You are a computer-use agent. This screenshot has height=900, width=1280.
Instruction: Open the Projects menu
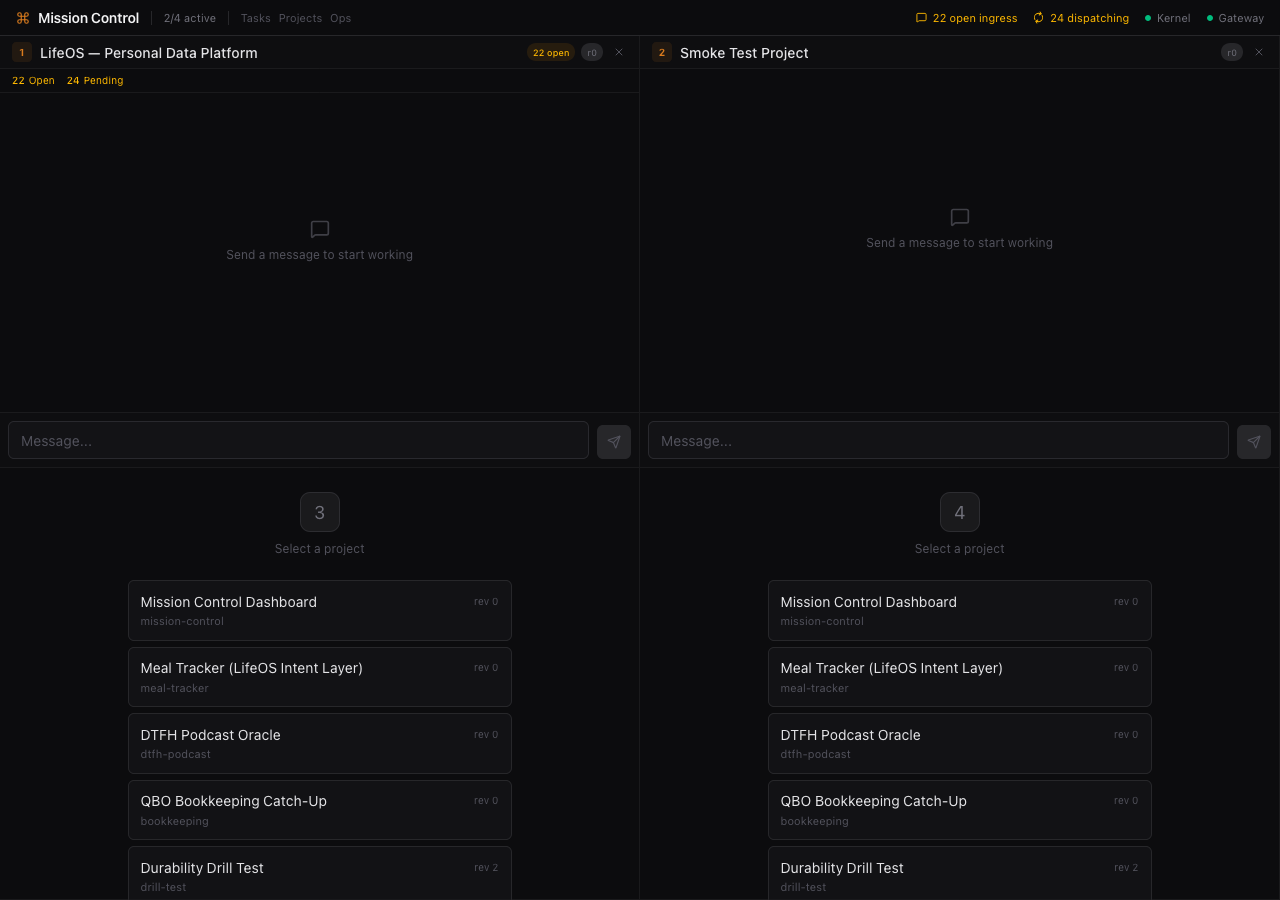coord(300,18)
